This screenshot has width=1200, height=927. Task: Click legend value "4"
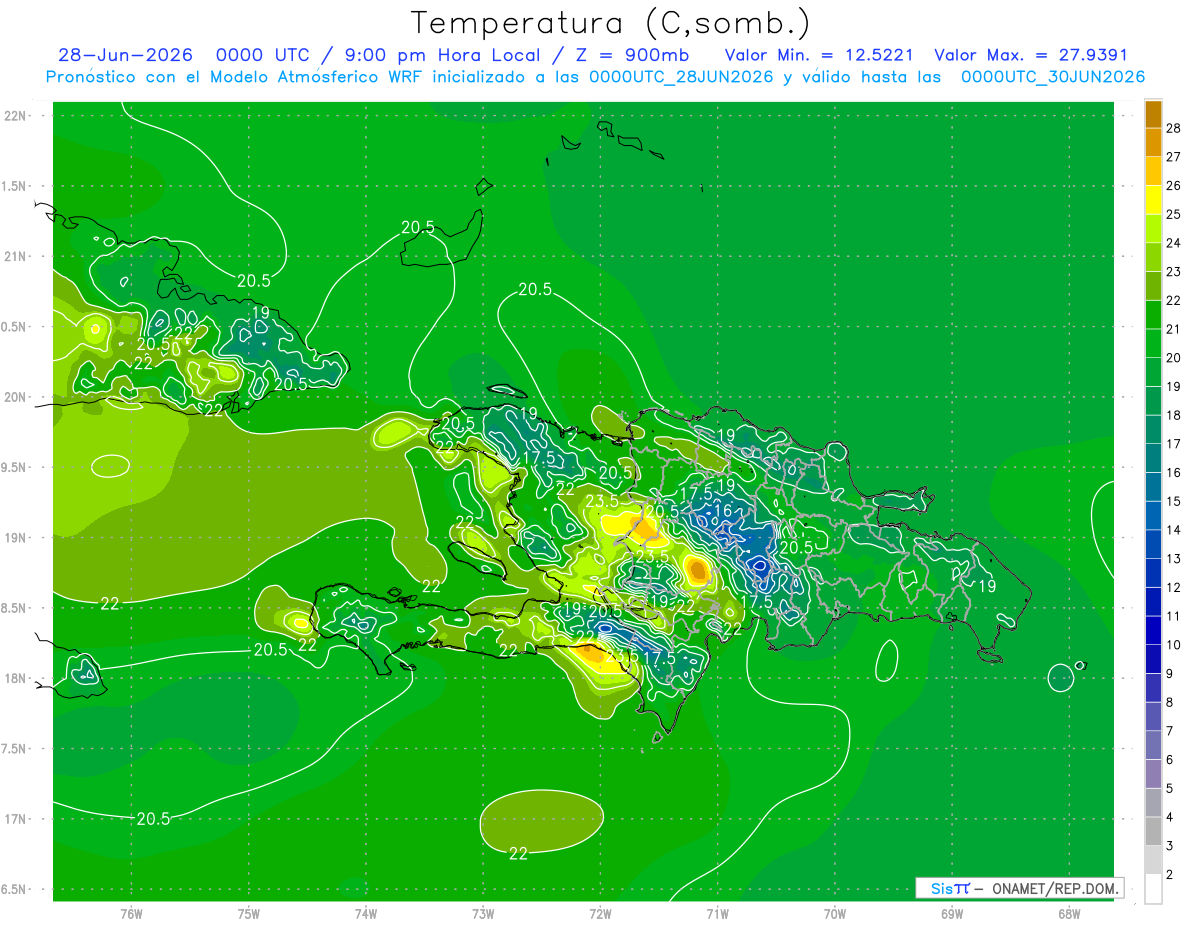coord(1170,817)
